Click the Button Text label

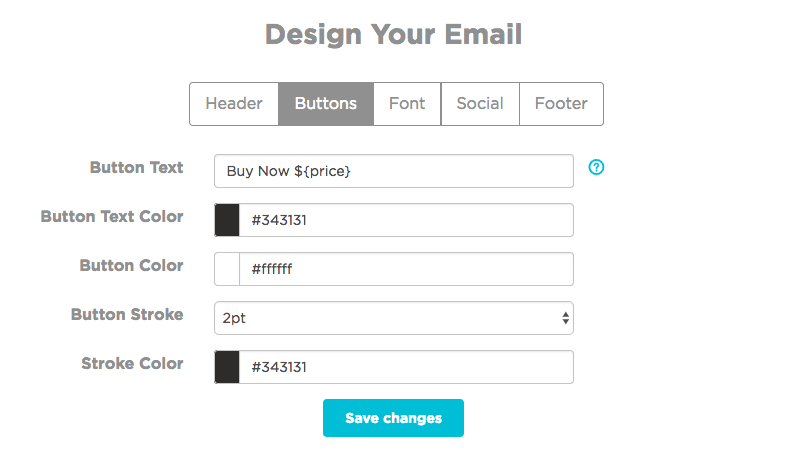[x=137, y=168]
